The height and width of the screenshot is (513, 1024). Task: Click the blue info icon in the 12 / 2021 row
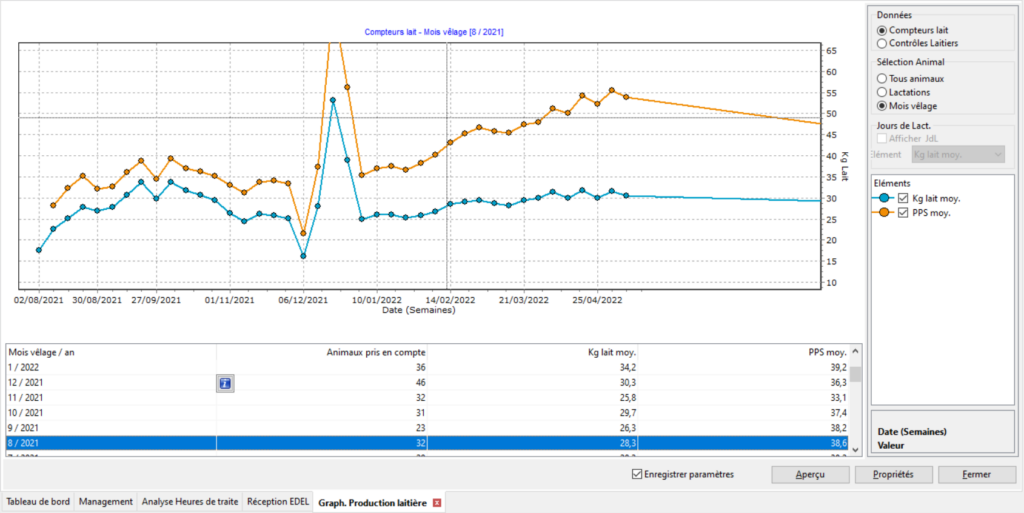click(225, 382)
